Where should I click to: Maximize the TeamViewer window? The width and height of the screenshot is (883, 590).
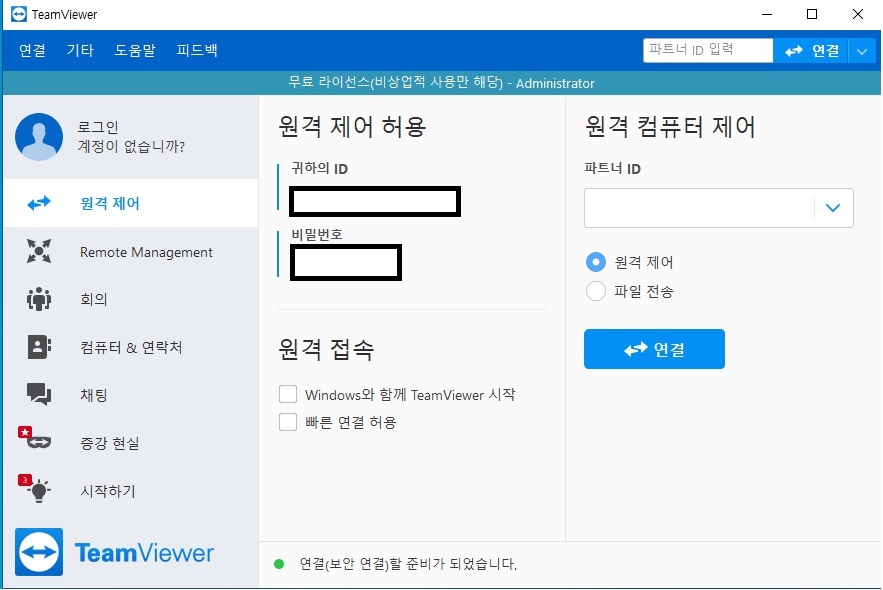(812, 14)
